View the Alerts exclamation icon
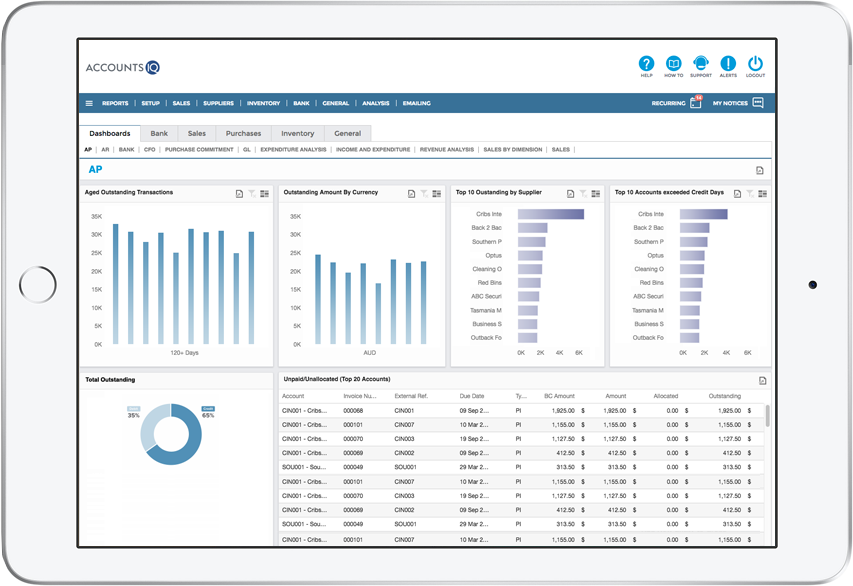This screenshot has width=853, height=586. tap(728, 64)
